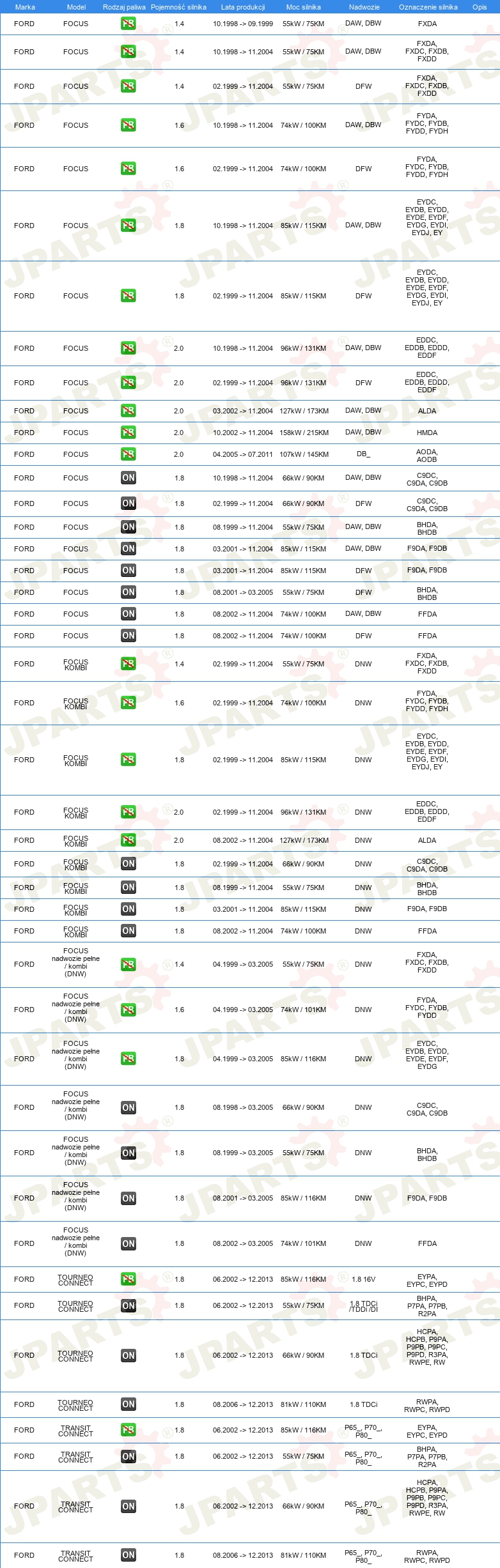This screenshot has width=500, height=1568.
Task: Click the 1.8 TDCi /TDDi /Di cell
Action: tap(363, 1306)
